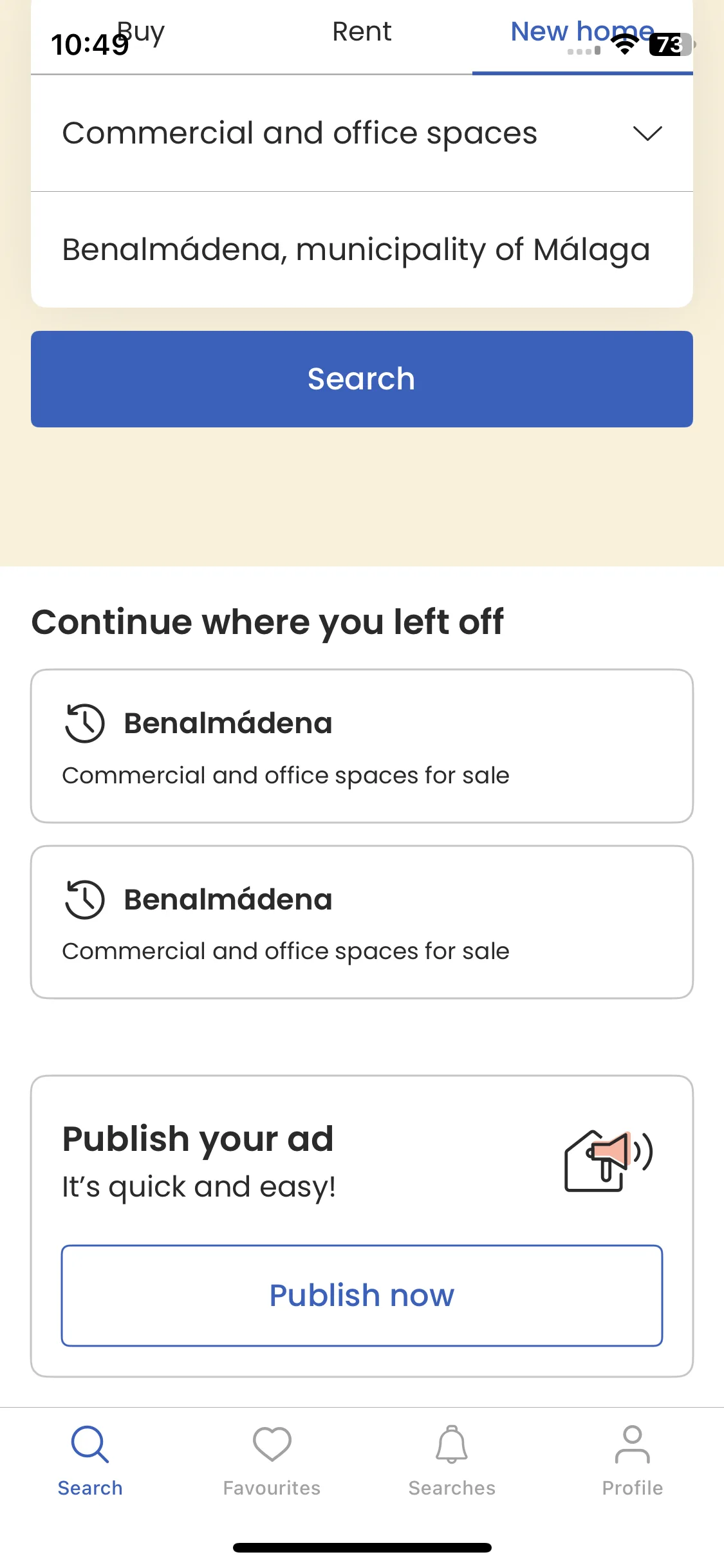This screenshot has height=1568, width=724.
Task: Open Favourites heart icon
Action: coord(272,1444)
